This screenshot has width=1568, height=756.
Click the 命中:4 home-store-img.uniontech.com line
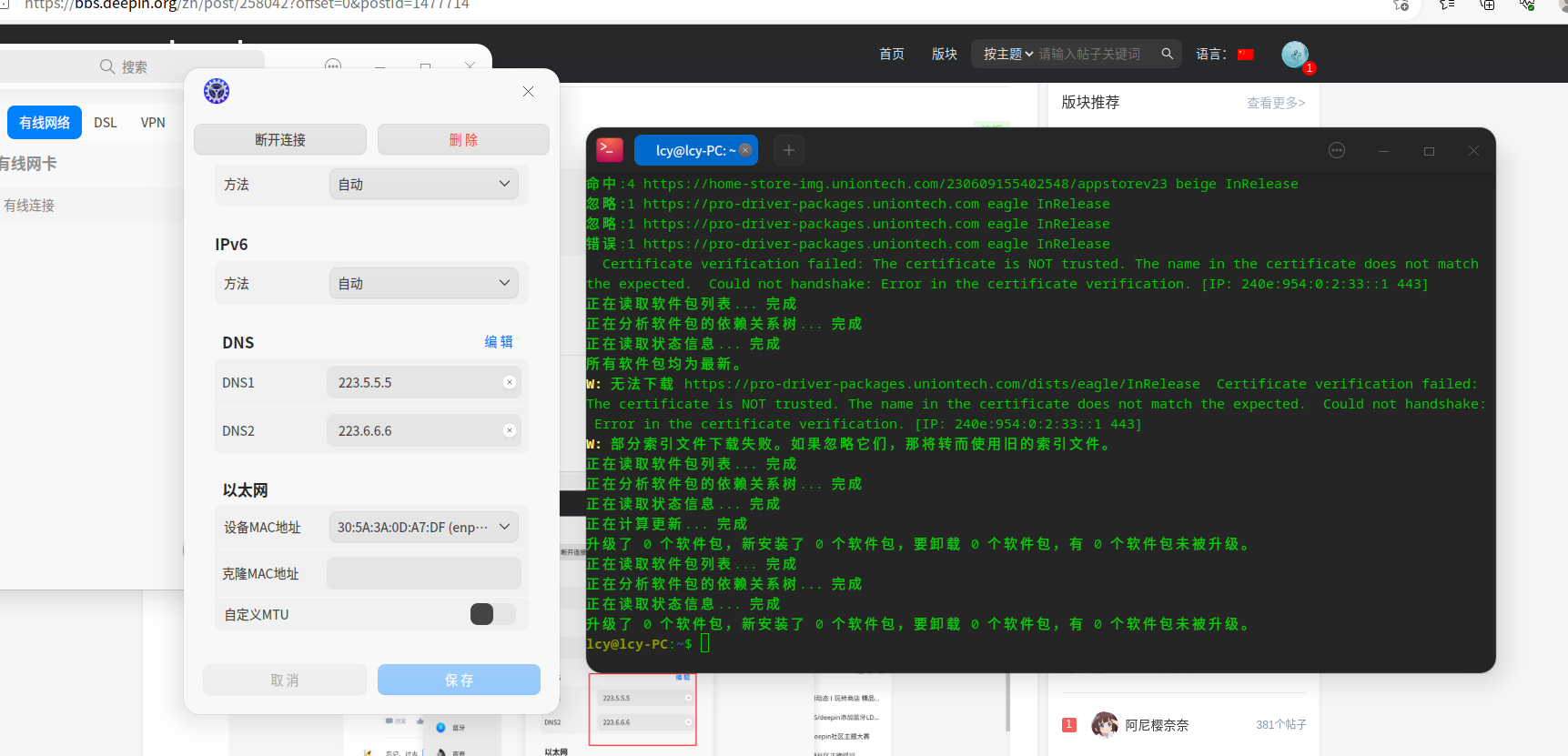pyautogui.click(x=942, y=184)
